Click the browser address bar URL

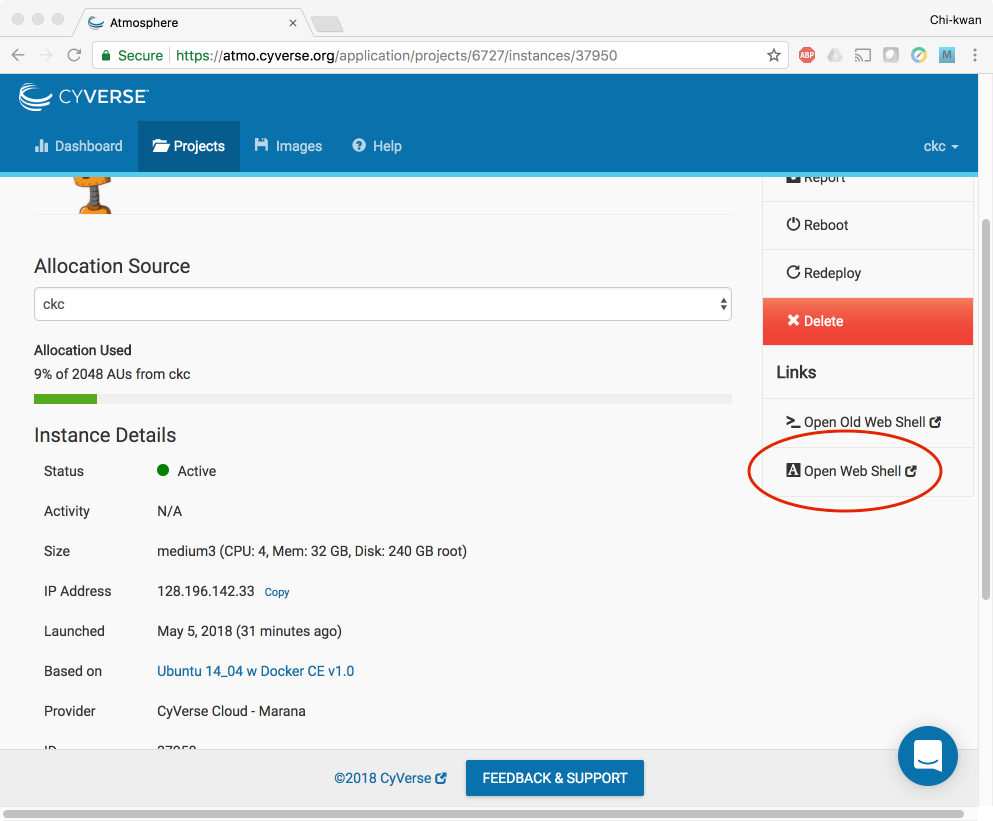point(396,56)
